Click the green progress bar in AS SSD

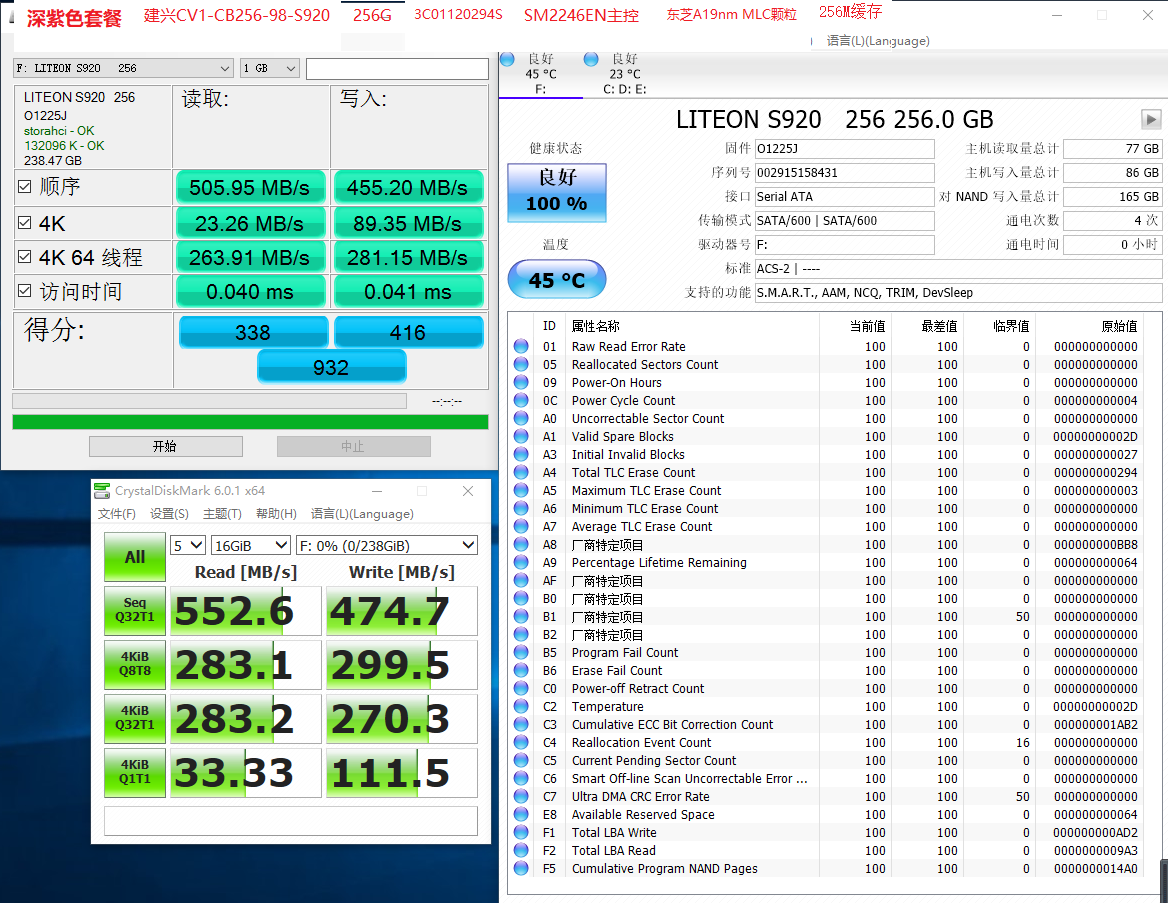coord(250,422)
